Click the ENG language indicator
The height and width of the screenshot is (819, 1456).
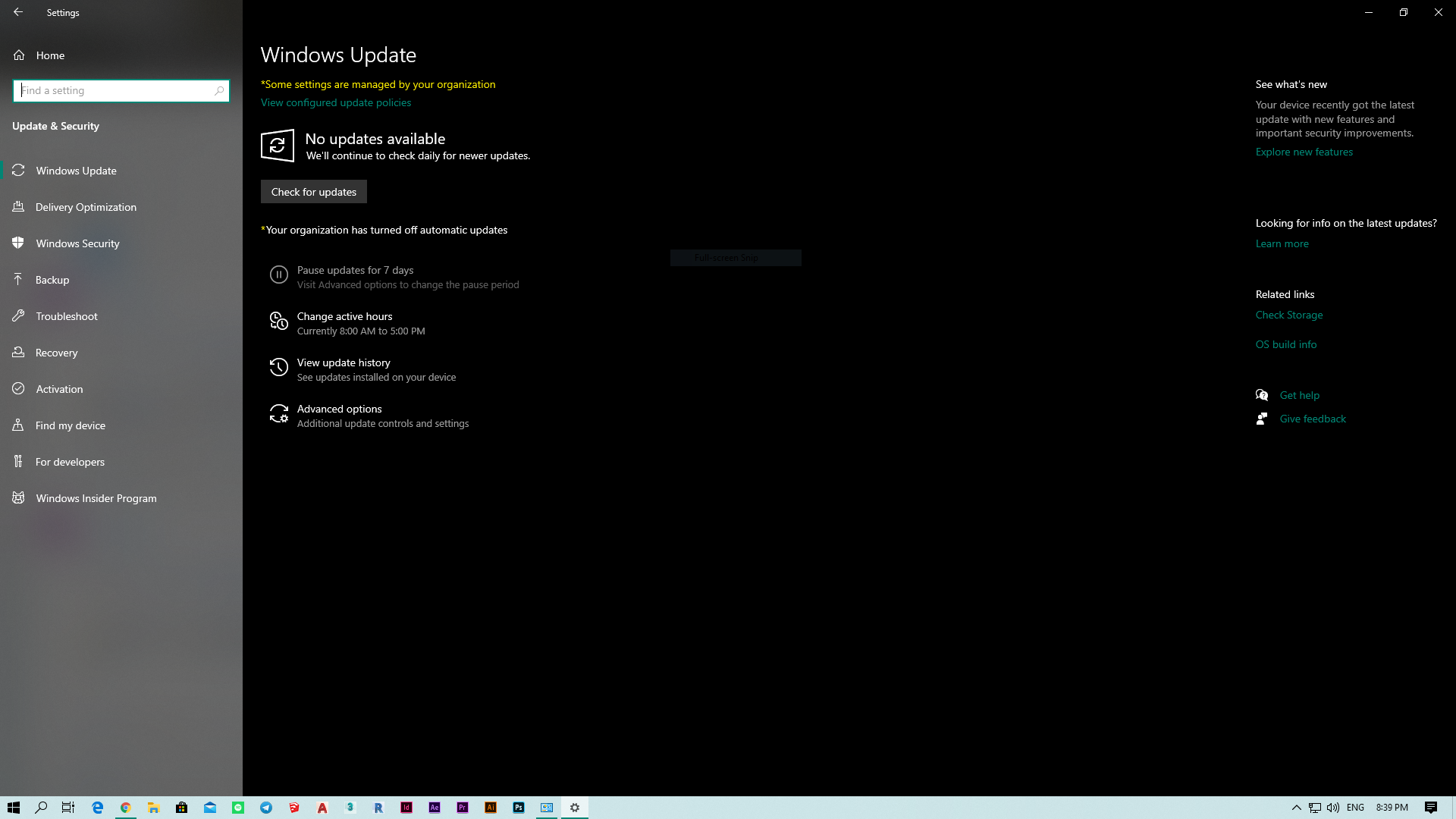tap(1356, 808)
